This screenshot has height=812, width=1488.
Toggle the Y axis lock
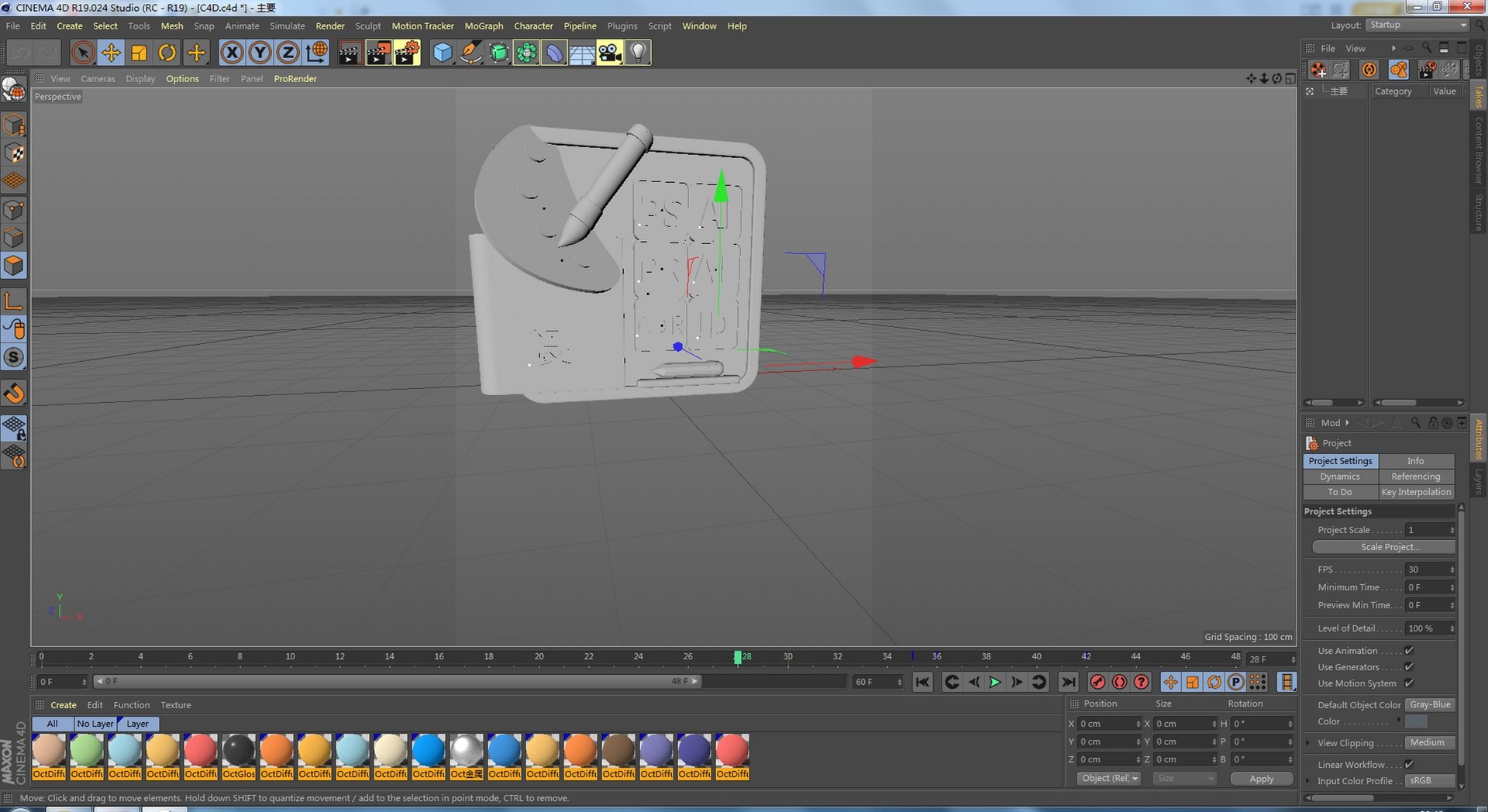click(260, 53)
